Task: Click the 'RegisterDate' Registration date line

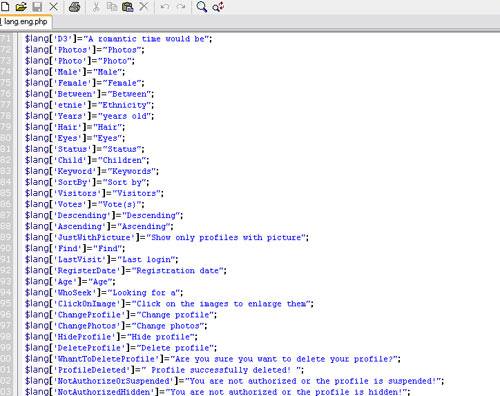Action: coord(126,270)
